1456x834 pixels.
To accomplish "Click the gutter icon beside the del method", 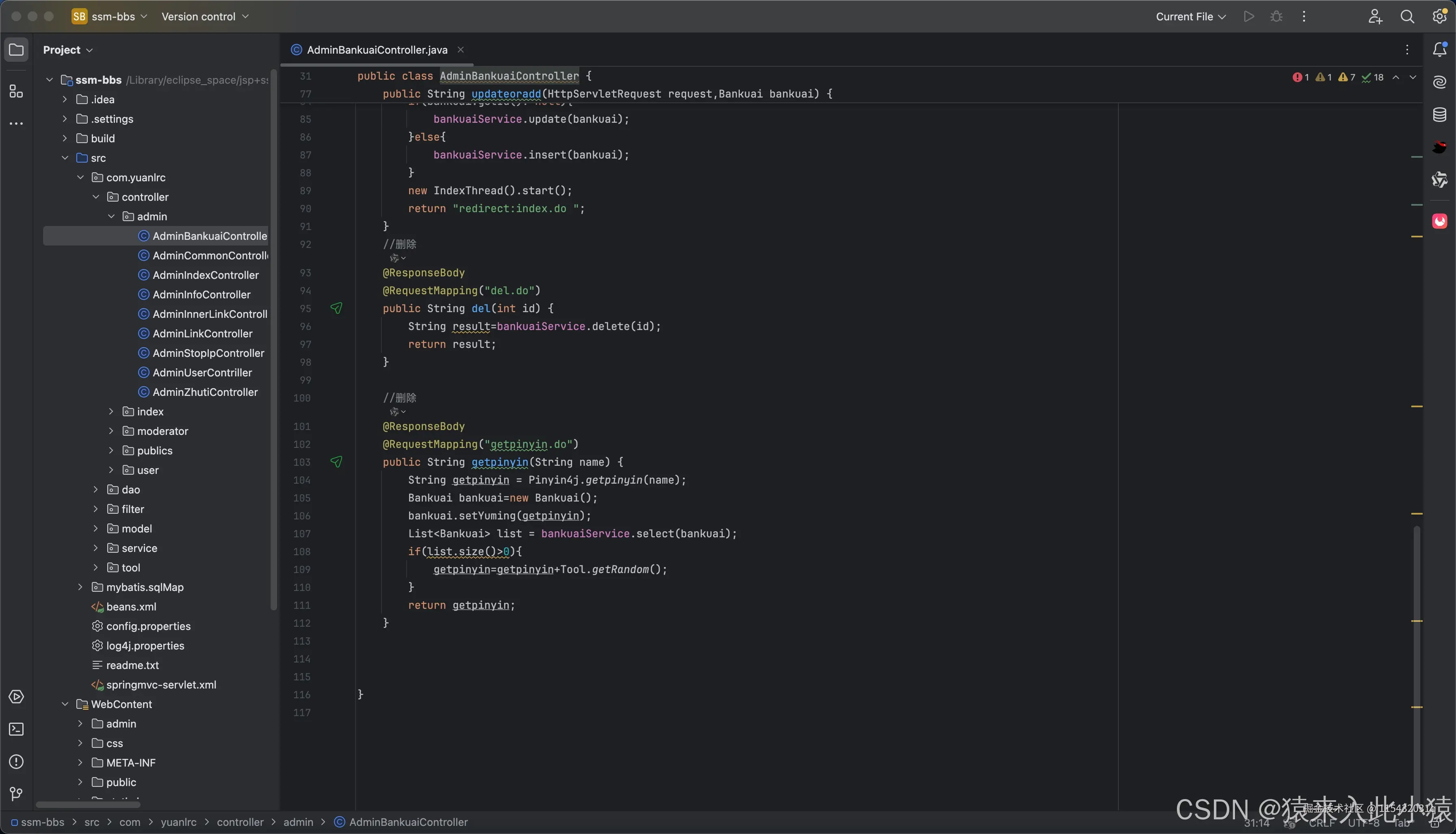I will [x=336, y=308].
